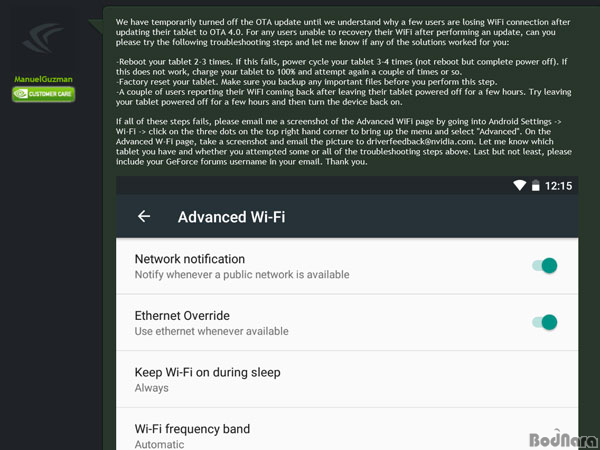Click the Advanced Wi-Fi page title
Image resolution: width=600 pixels, height=450 pixels.
pyautogui.click(x=232, y=217)
